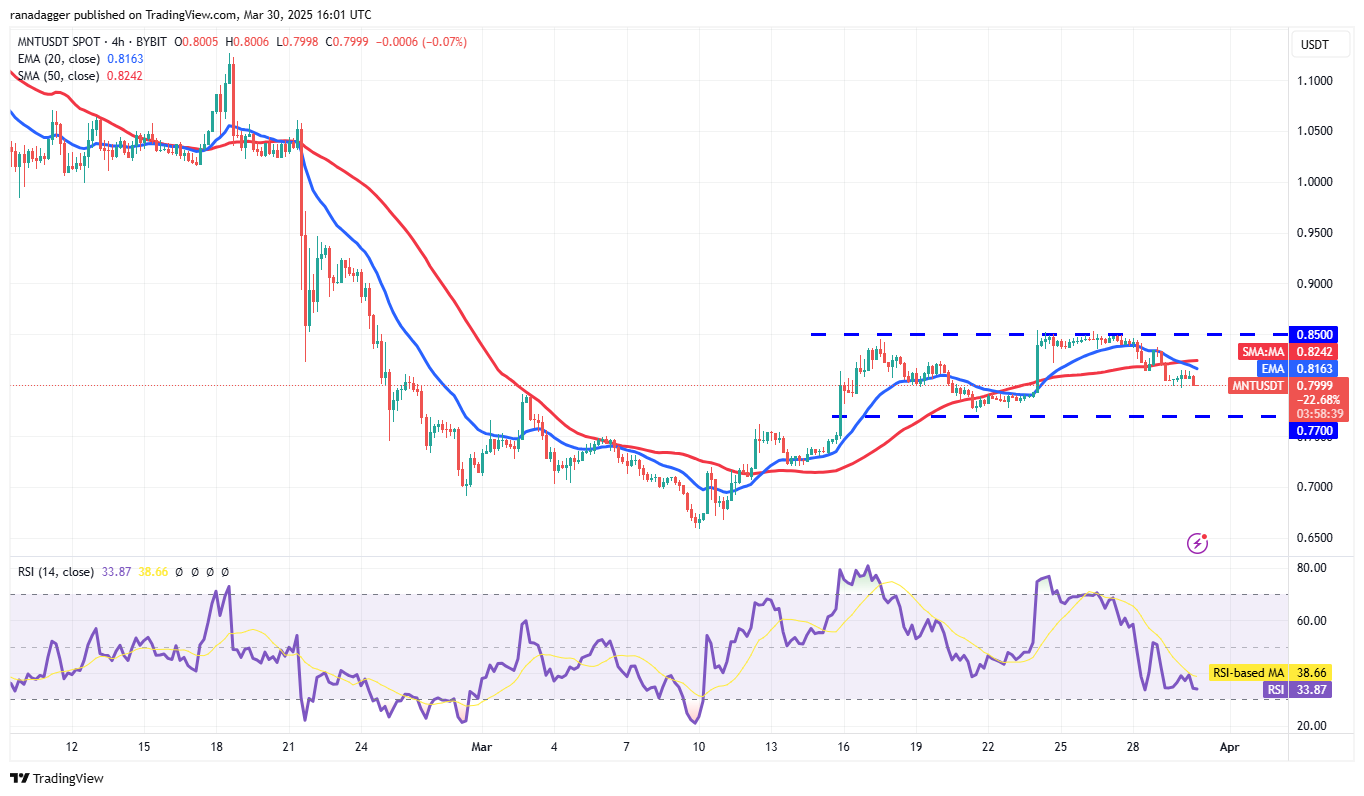The width and height of the screenshot is (1364, 796).
Task: Click the USDT currency label on price axis
Action: click(1313, 44)
